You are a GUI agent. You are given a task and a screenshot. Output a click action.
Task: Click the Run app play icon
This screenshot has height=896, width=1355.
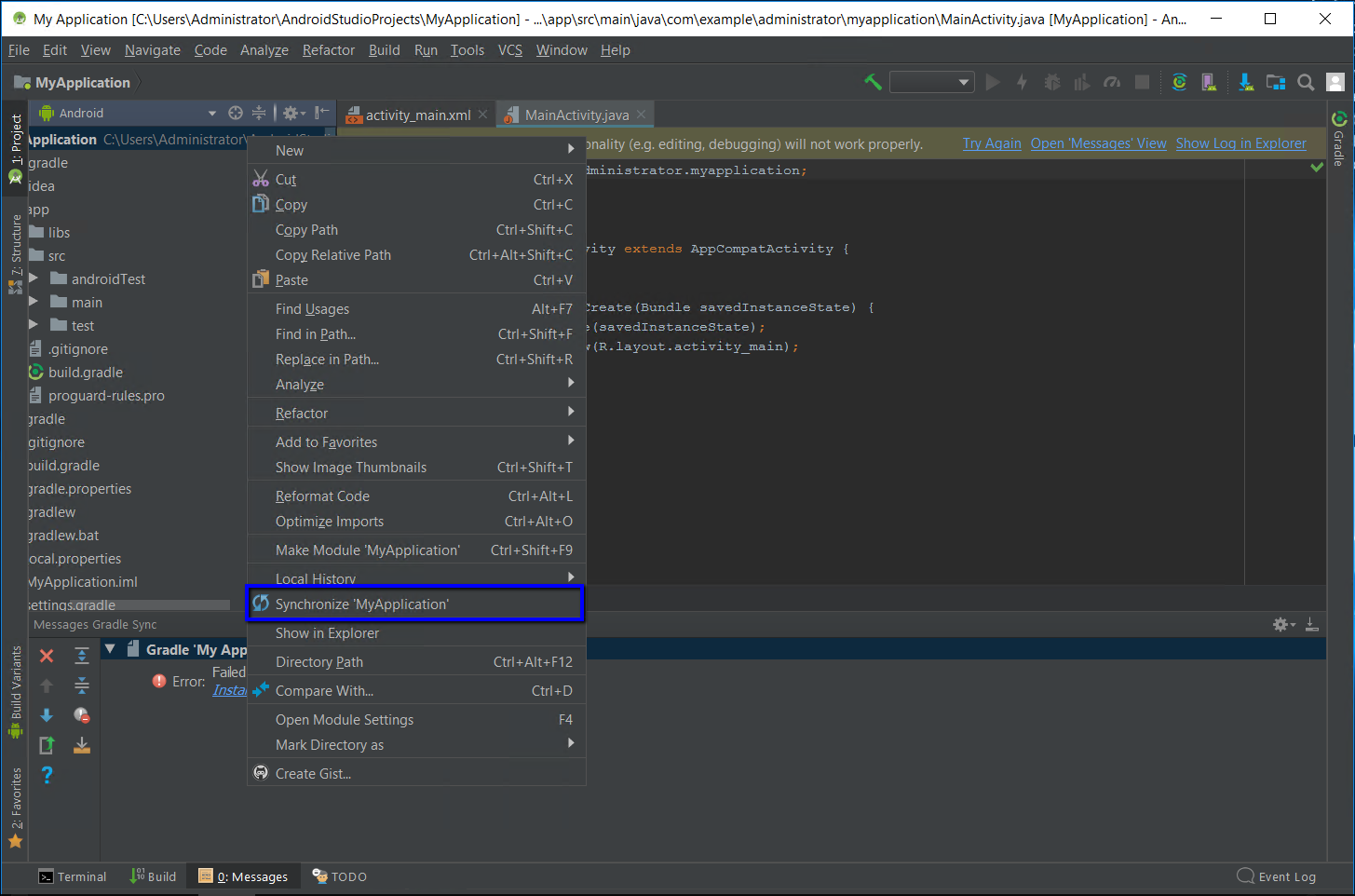(x=993, y=82)
